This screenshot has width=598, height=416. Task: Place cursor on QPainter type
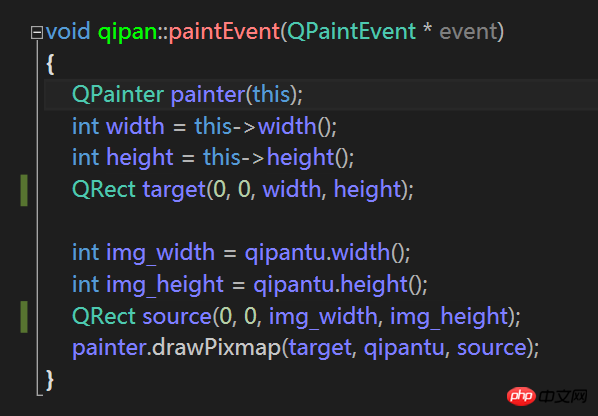click(118, 94)
